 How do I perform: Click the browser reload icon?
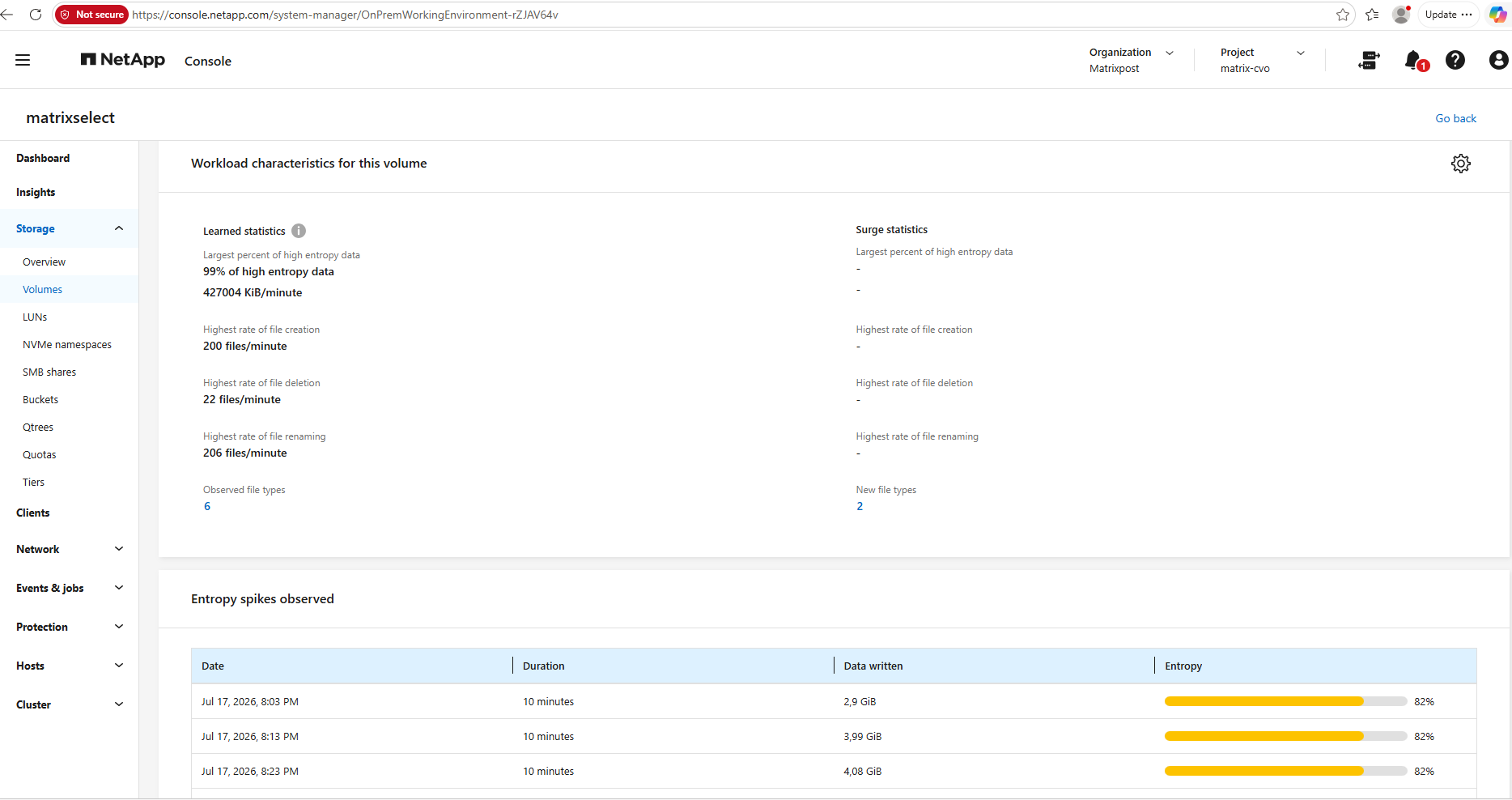[35, 15]
